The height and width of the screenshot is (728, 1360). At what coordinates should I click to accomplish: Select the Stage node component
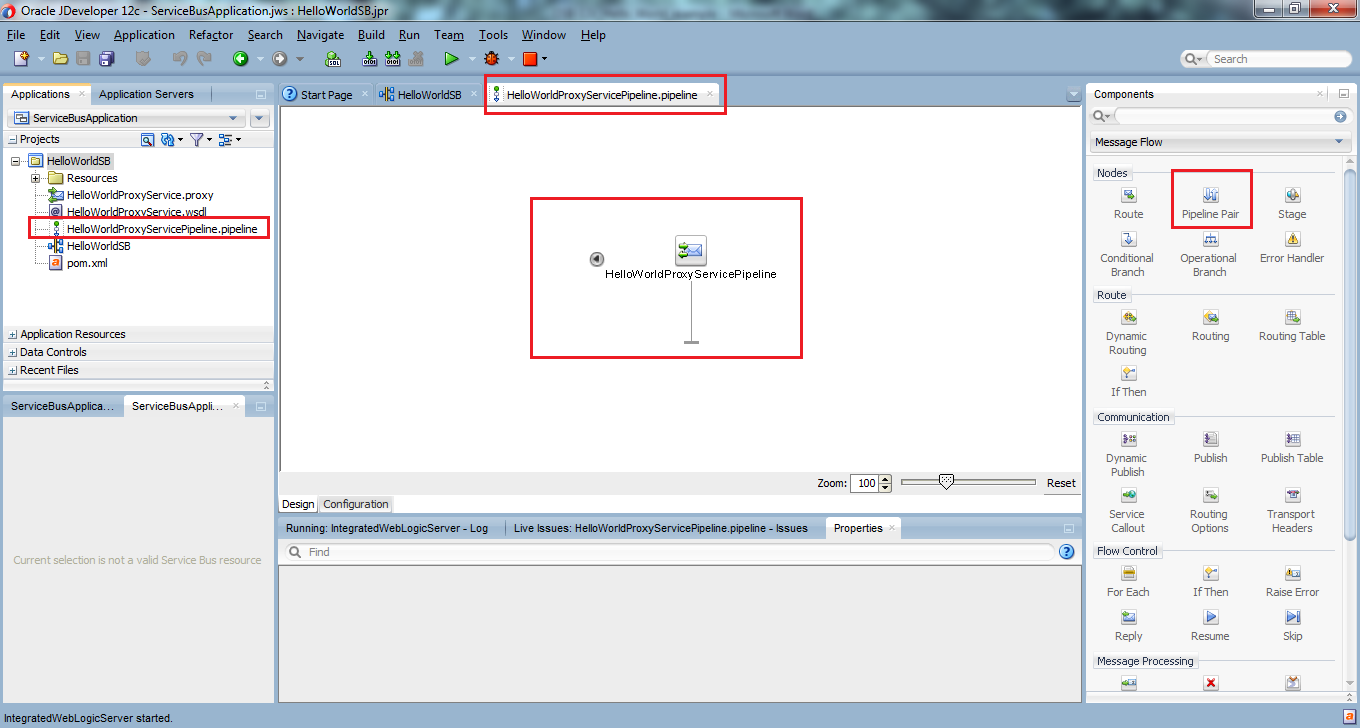pos(1292,204)
